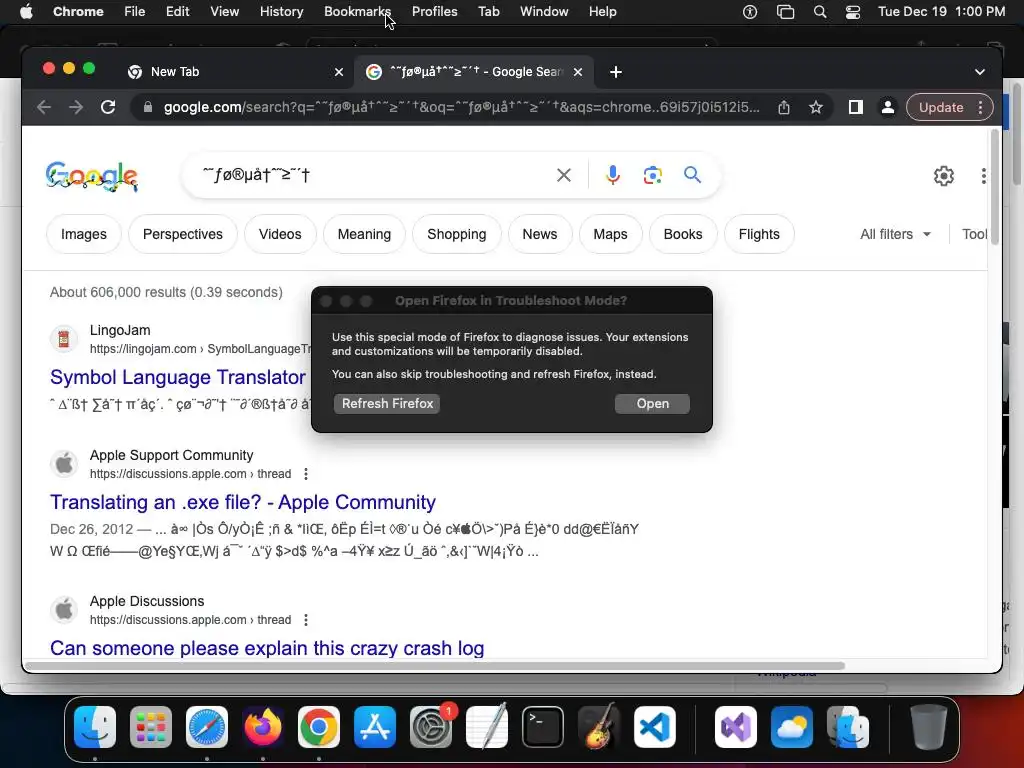Image resolution: width=1024 pixels, height=768 pixels.
Task: Click the Update button in Chrome
Action: coord(940,107)
